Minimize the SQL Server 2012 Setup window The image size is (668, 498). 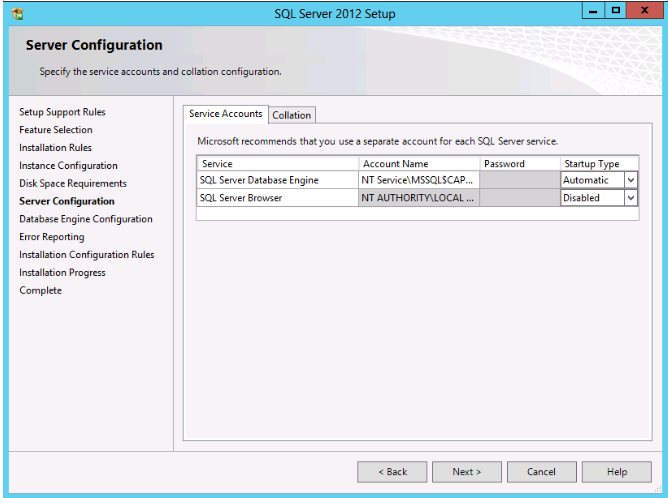pos(593,12)
